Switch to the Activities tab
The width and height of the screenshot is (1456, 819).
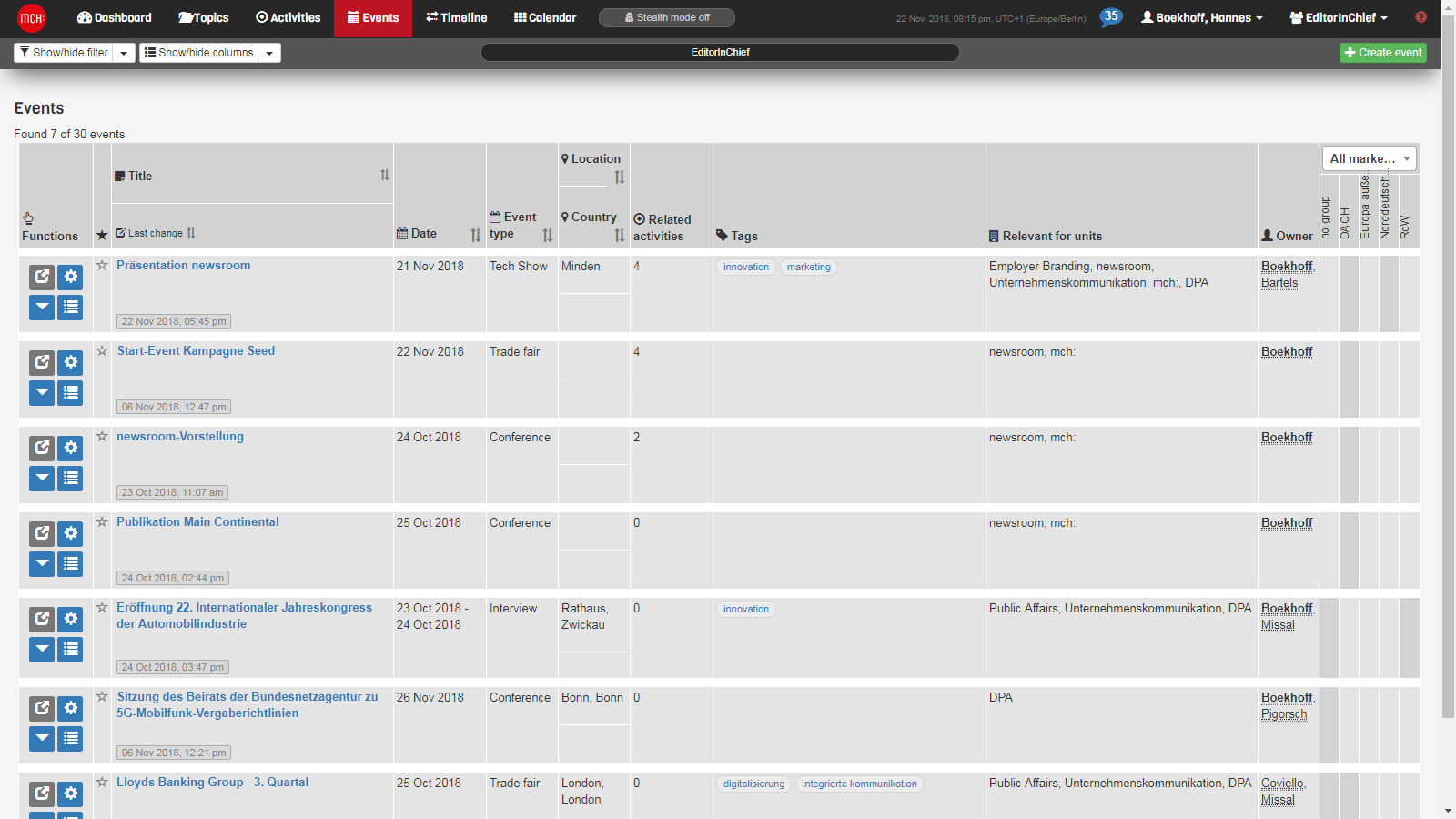(x=288, y=17)
